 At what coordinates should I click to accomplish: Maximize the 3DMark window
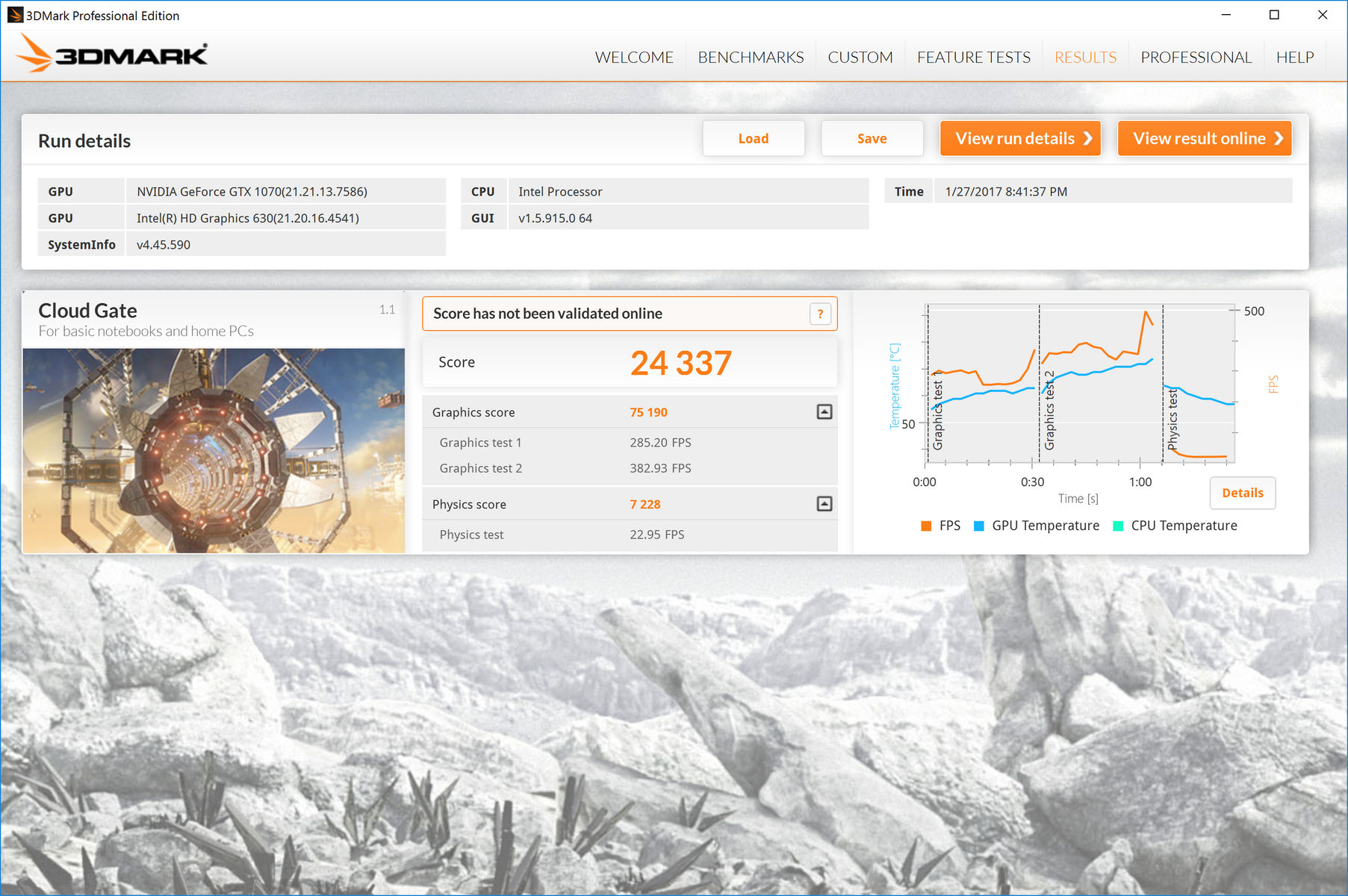(1274, 15)
